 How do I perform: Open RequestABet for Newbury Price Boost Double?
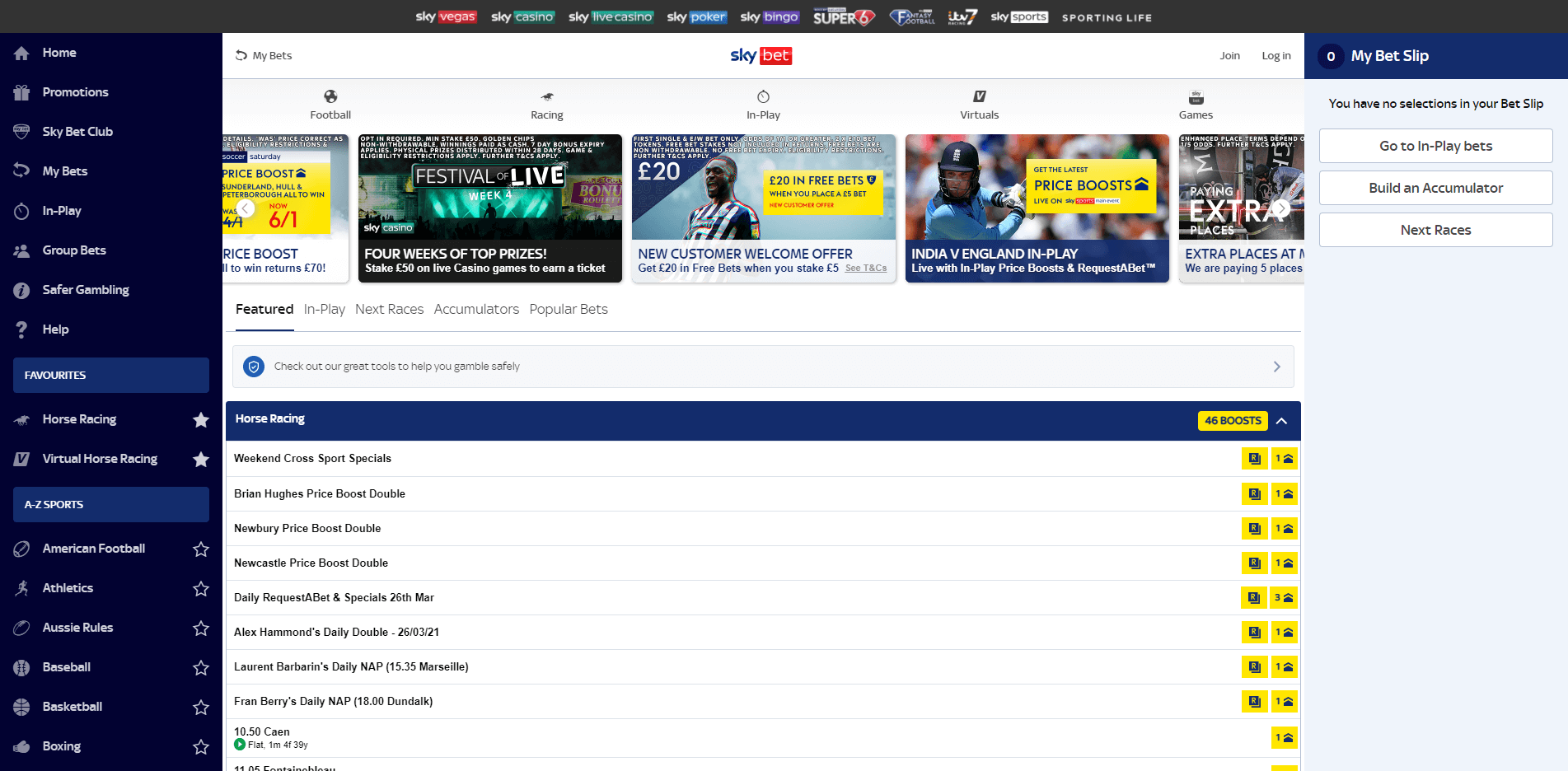tap(1254, 528)
